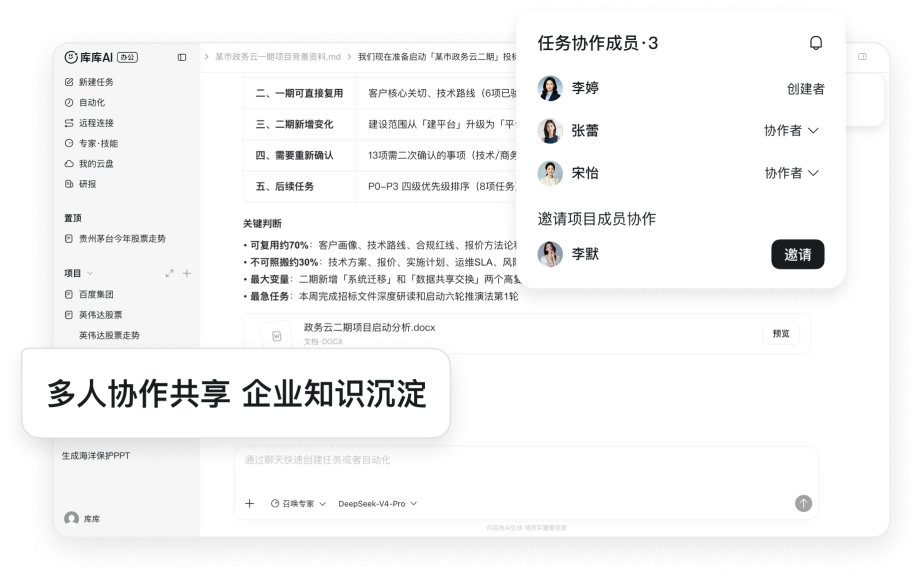The image size is (921, 577).
Task: Open breadcrumb 某市政务云一期项目背景资料.md
Action: point(277,57)
